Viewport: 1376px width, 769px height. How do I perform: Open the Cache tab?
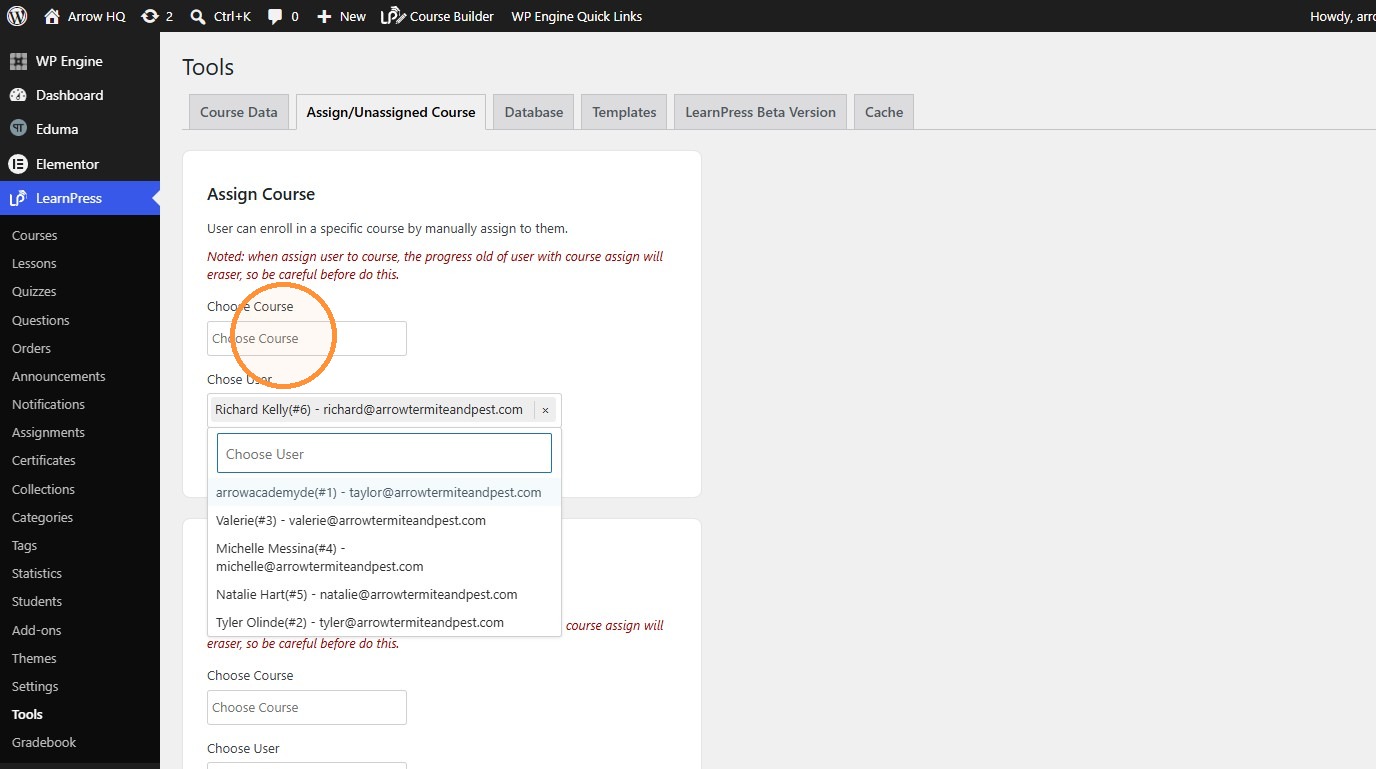point(884,112)
